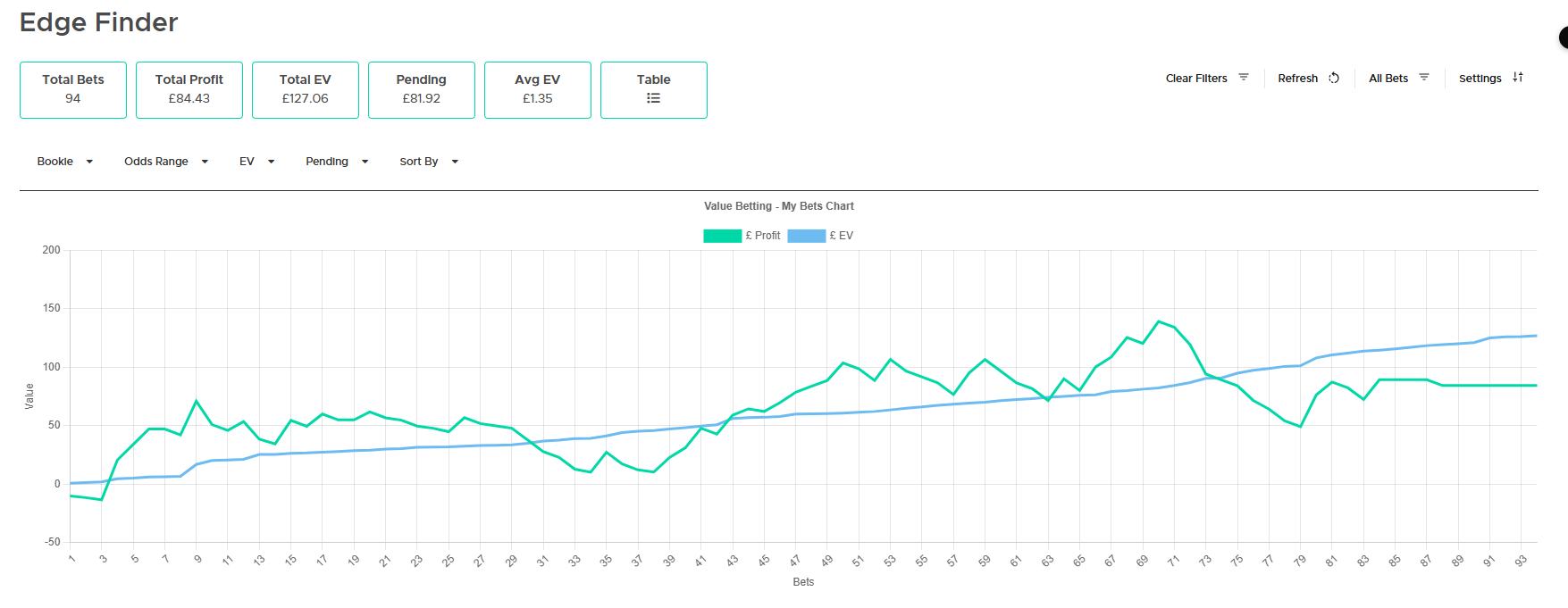Open the Sort By dropdown
1568x608 pixels.
coord(429,162)
